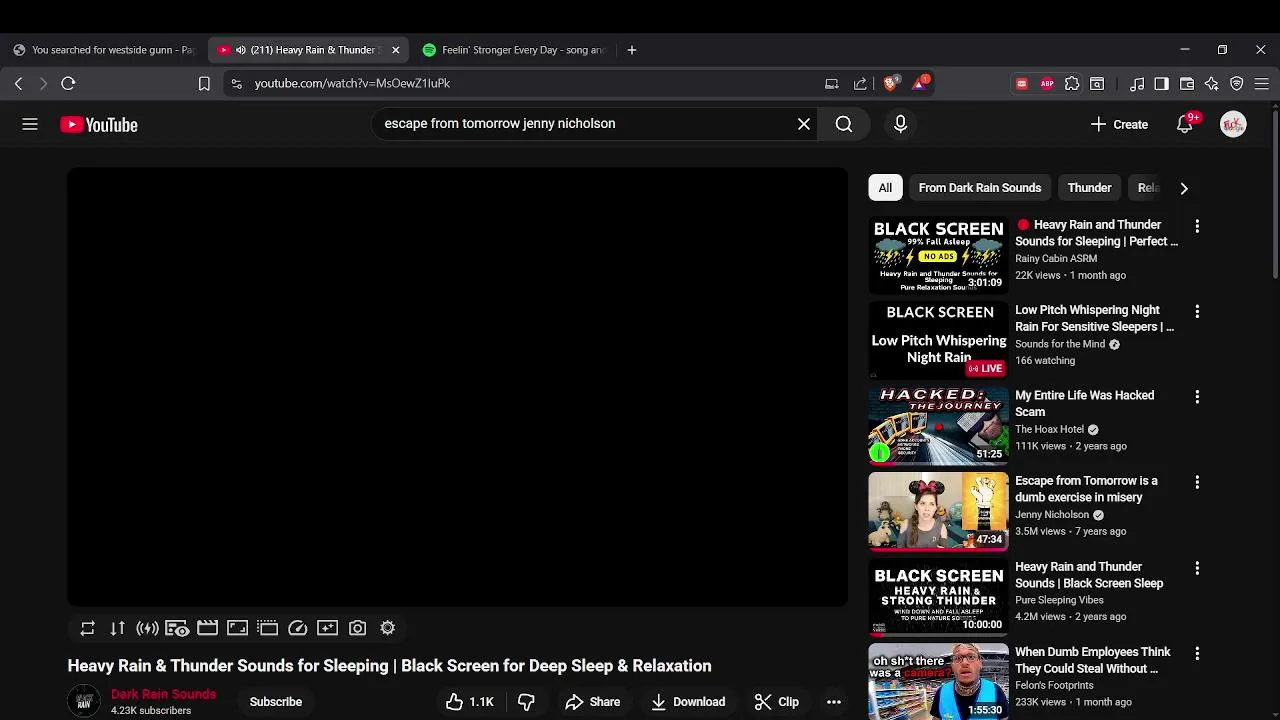Screen dimensions: 1280x720
Task: Click the Clip scissors button
Action: (777, 702)
